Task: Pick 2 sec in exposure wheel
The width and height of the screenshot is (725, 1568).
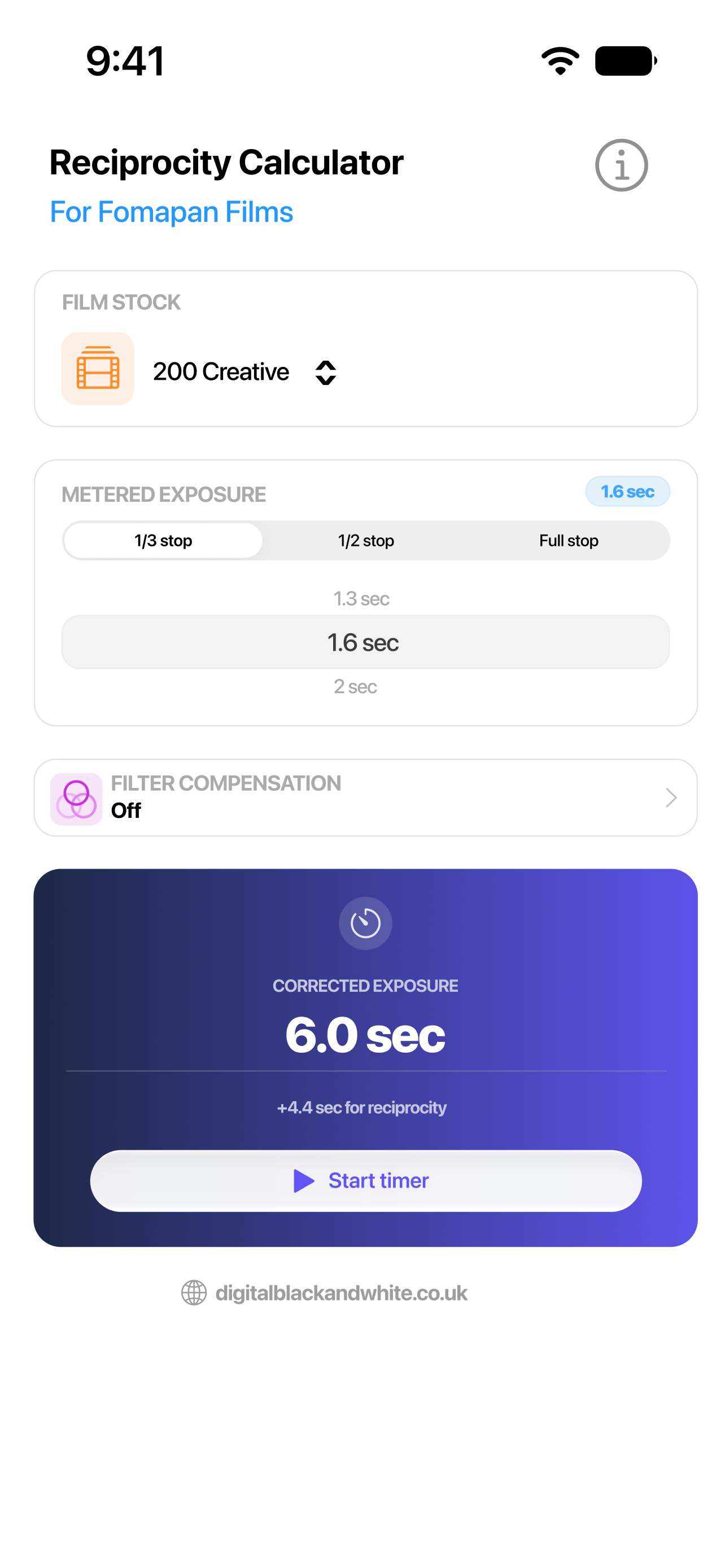Action: tap(356, 686)
